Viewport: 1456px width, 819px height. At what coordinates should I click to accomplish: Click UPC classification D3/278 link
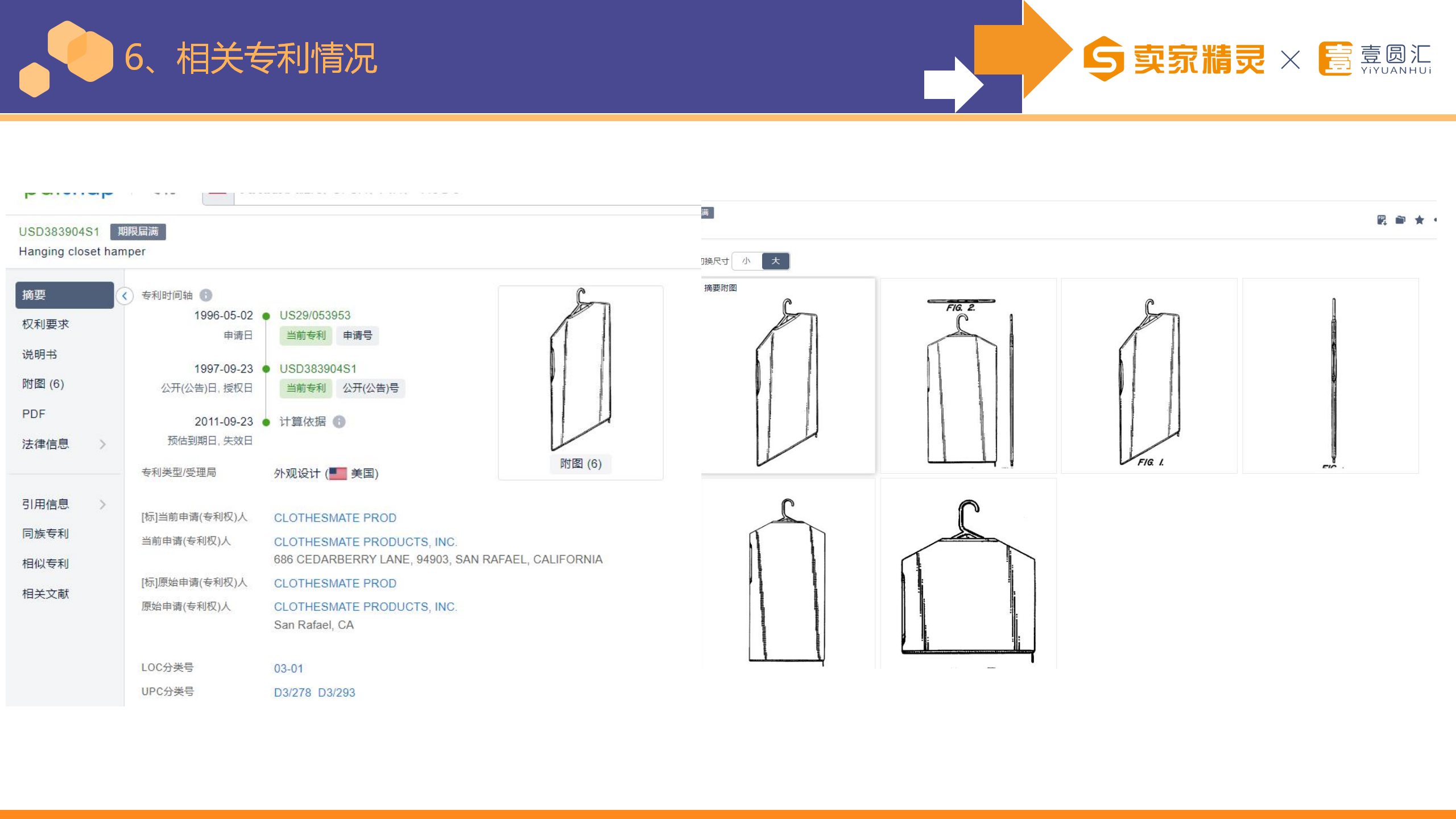292,693
